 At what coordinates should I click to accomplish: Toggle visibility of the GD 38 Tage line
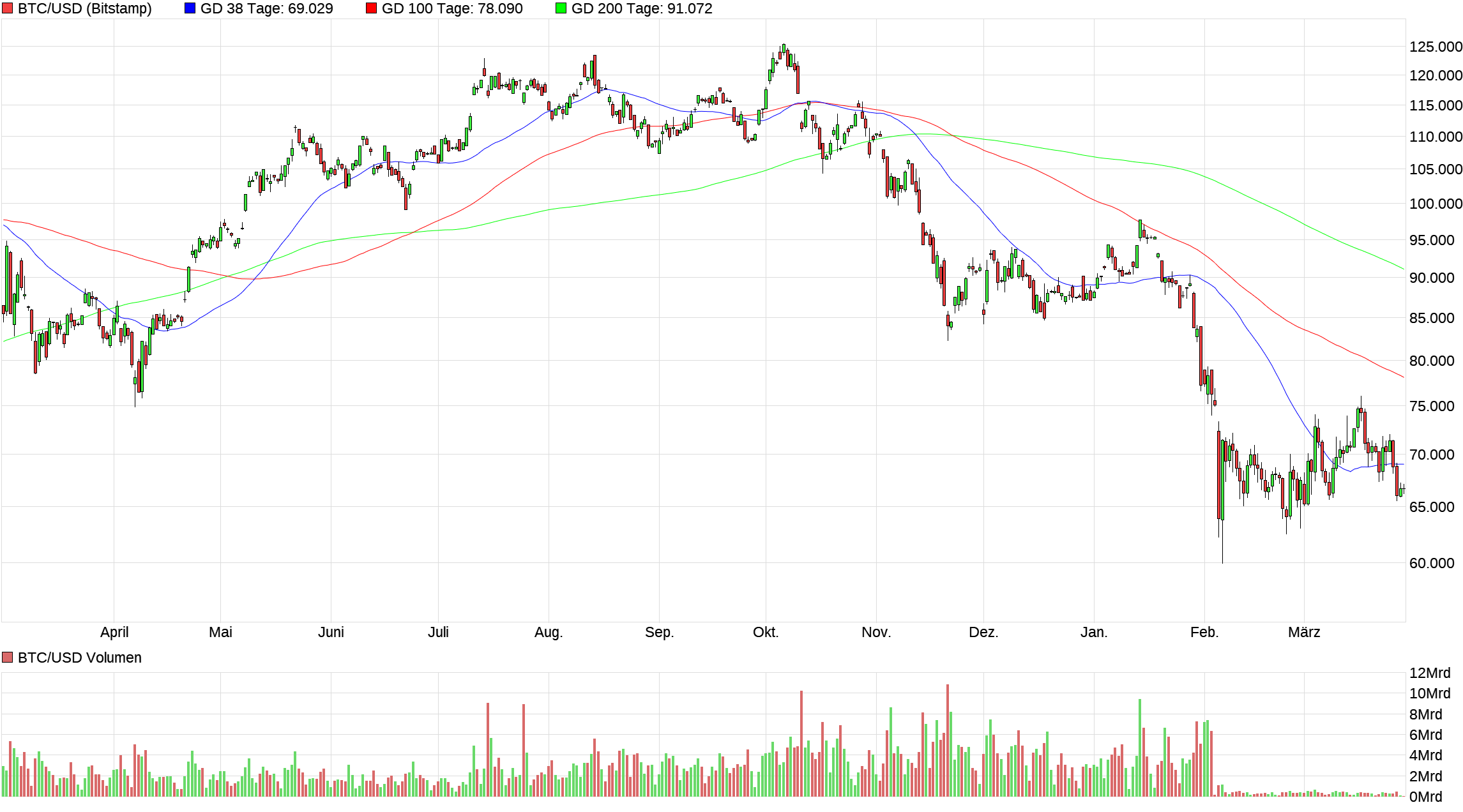coord(190,8)
